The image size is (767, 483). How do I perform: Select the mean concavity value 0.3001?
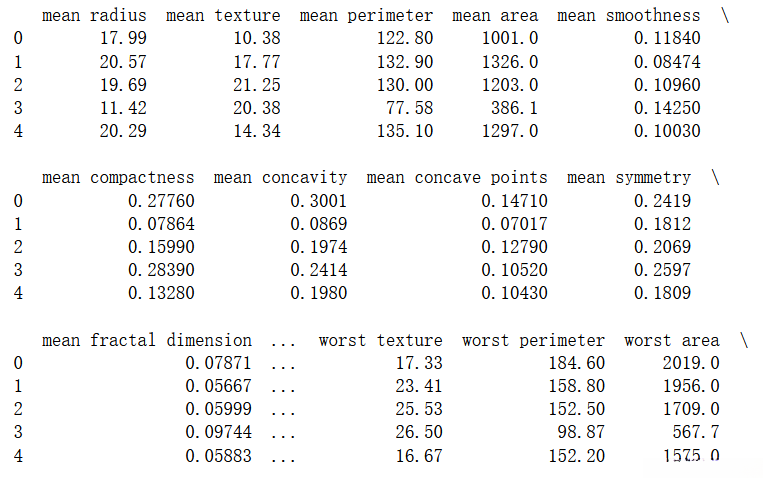pos(319,201)
